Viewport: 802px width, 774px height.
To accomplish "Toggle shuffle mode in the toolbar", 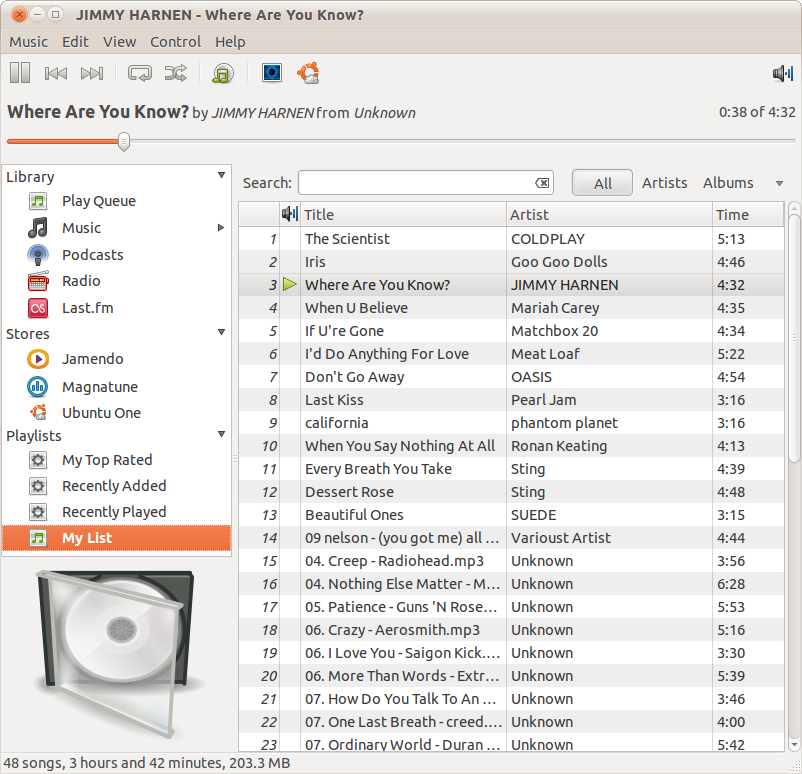I will click(175, 73).
